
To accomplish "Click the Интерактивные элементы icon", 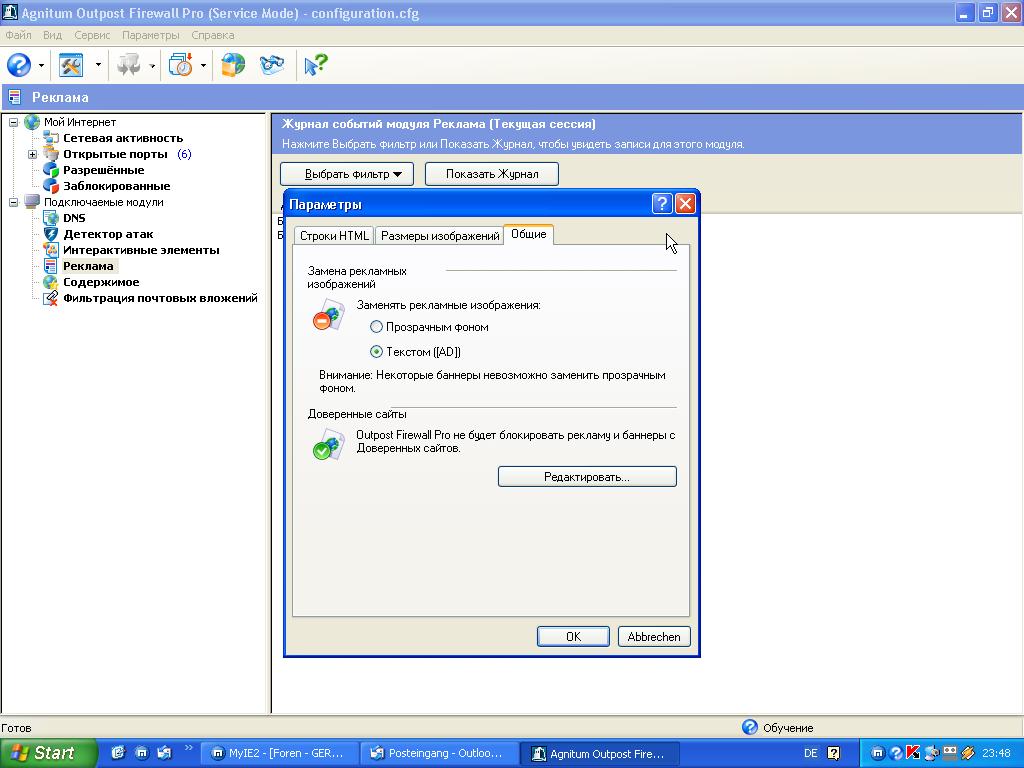I will [x=51, y=250].
